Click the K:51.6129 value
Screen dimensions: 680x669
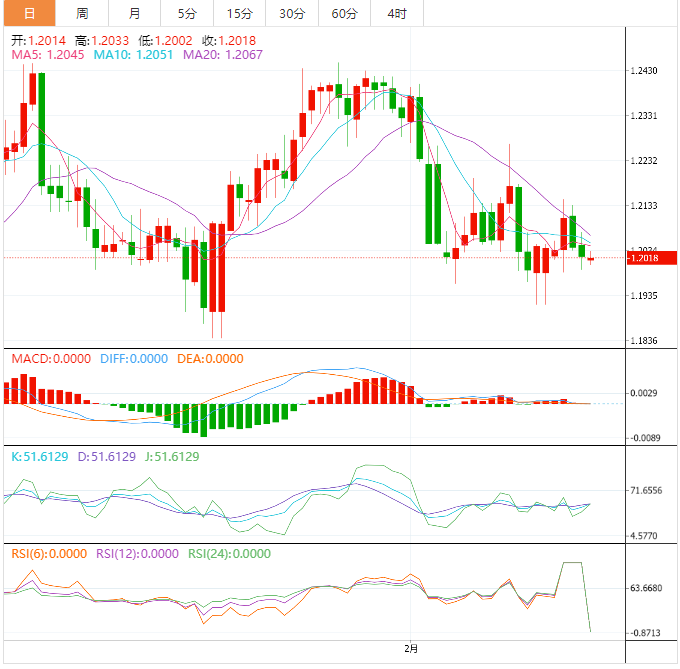(40, 457)
